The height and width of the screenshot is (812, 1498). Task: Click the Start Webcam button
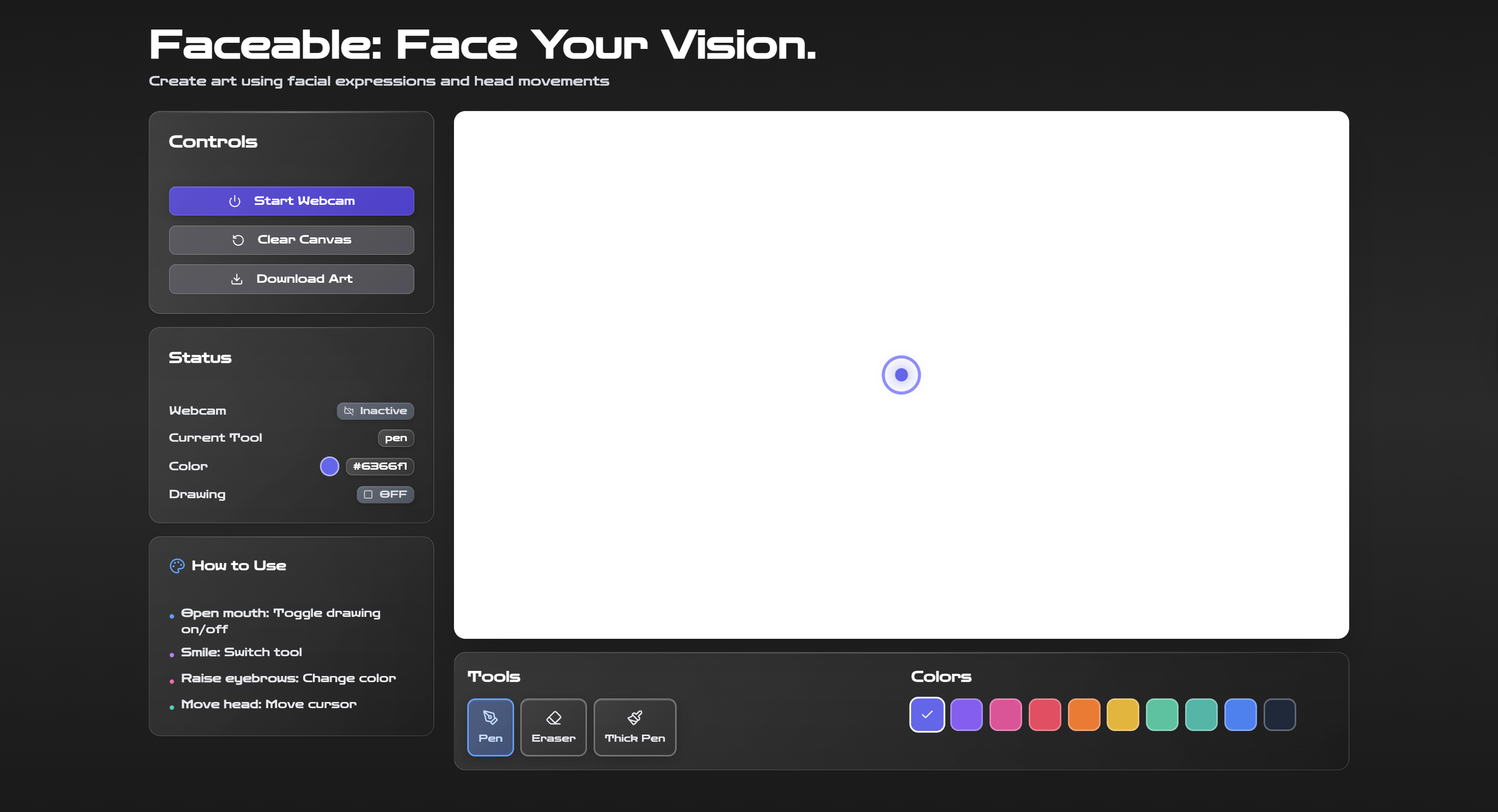[291, 201]
